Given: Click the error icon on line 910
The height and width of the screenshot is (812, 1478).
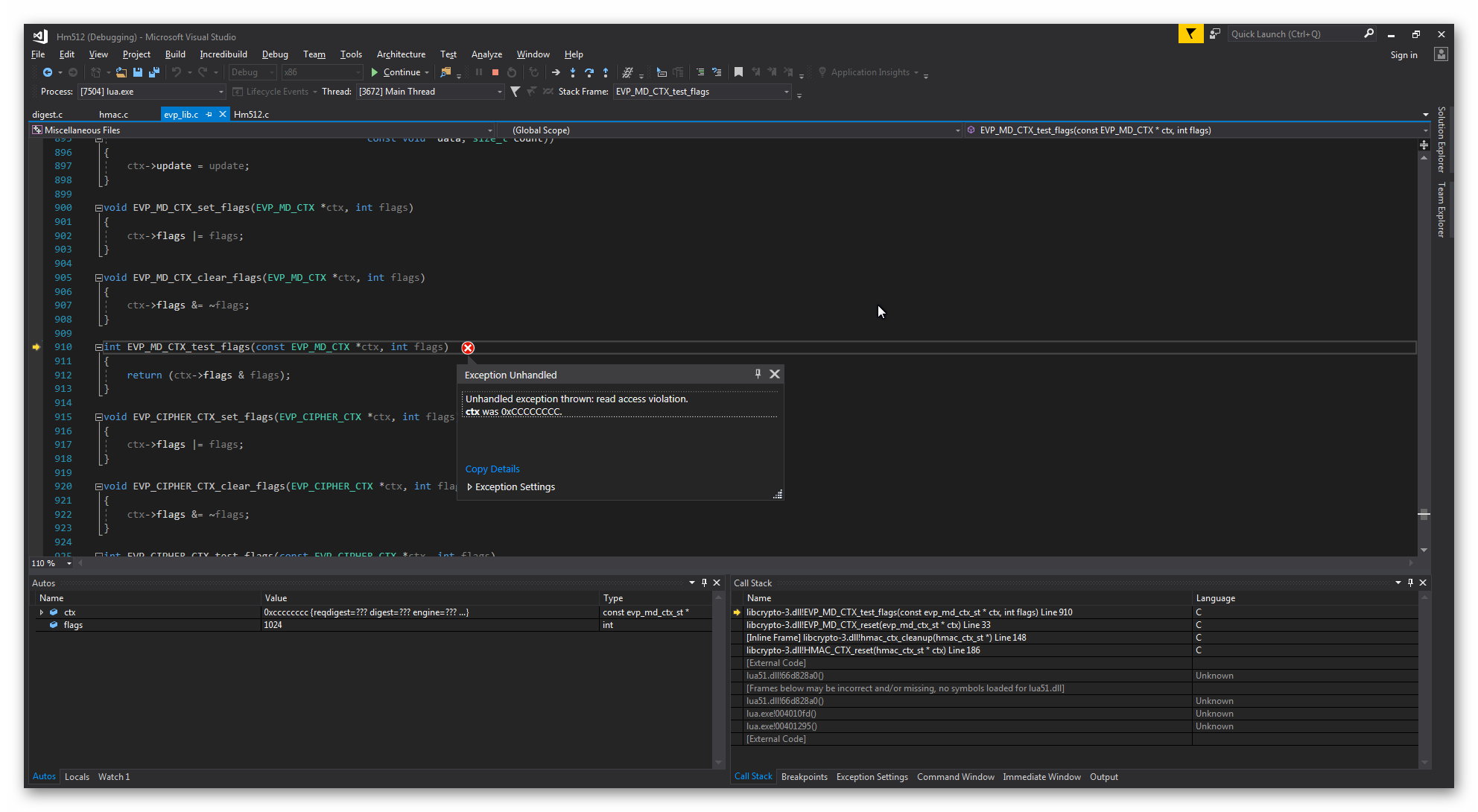Looking at the screenshot, I should pyautogui.click(x=468, y=348).
